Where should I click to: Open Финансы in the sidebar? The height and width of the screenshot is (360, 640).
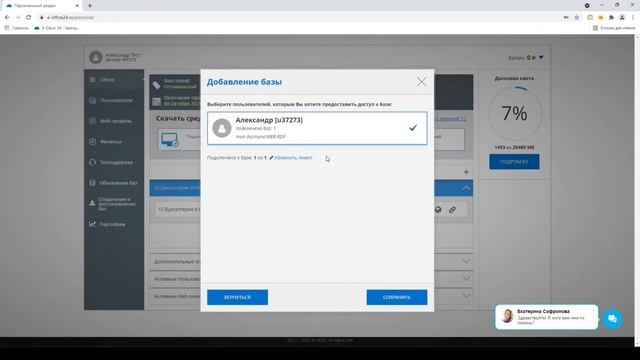pos(111,142)
